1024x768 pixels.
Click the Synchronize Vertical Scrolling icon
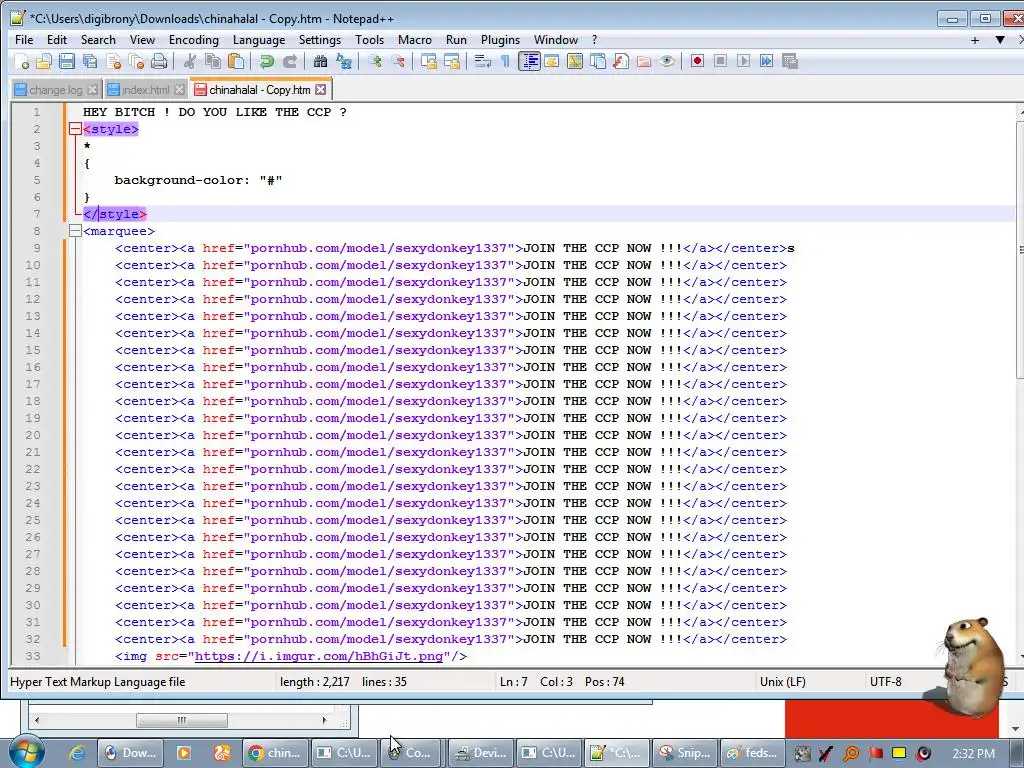pos(428,61)
